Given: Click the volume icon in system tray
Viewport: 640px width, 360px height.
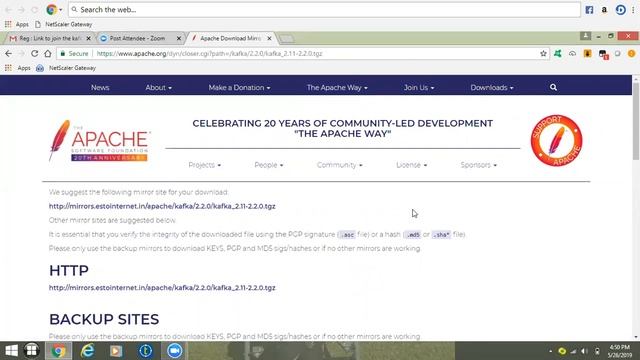Looking at the screenshot, I should (584, 351).
